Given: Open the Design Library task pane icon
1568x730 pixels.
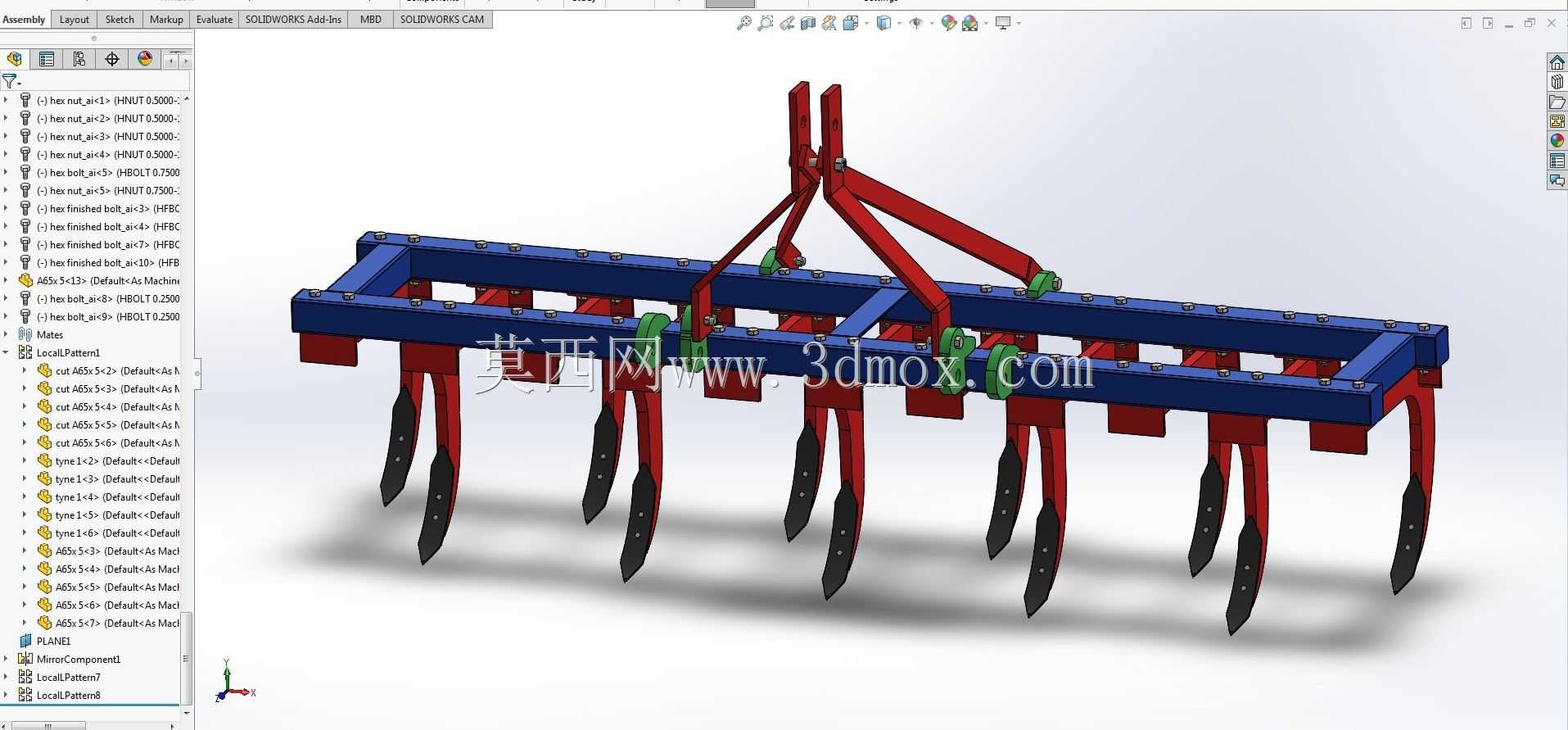Looking at the screenshot, I should (1557, 82).
